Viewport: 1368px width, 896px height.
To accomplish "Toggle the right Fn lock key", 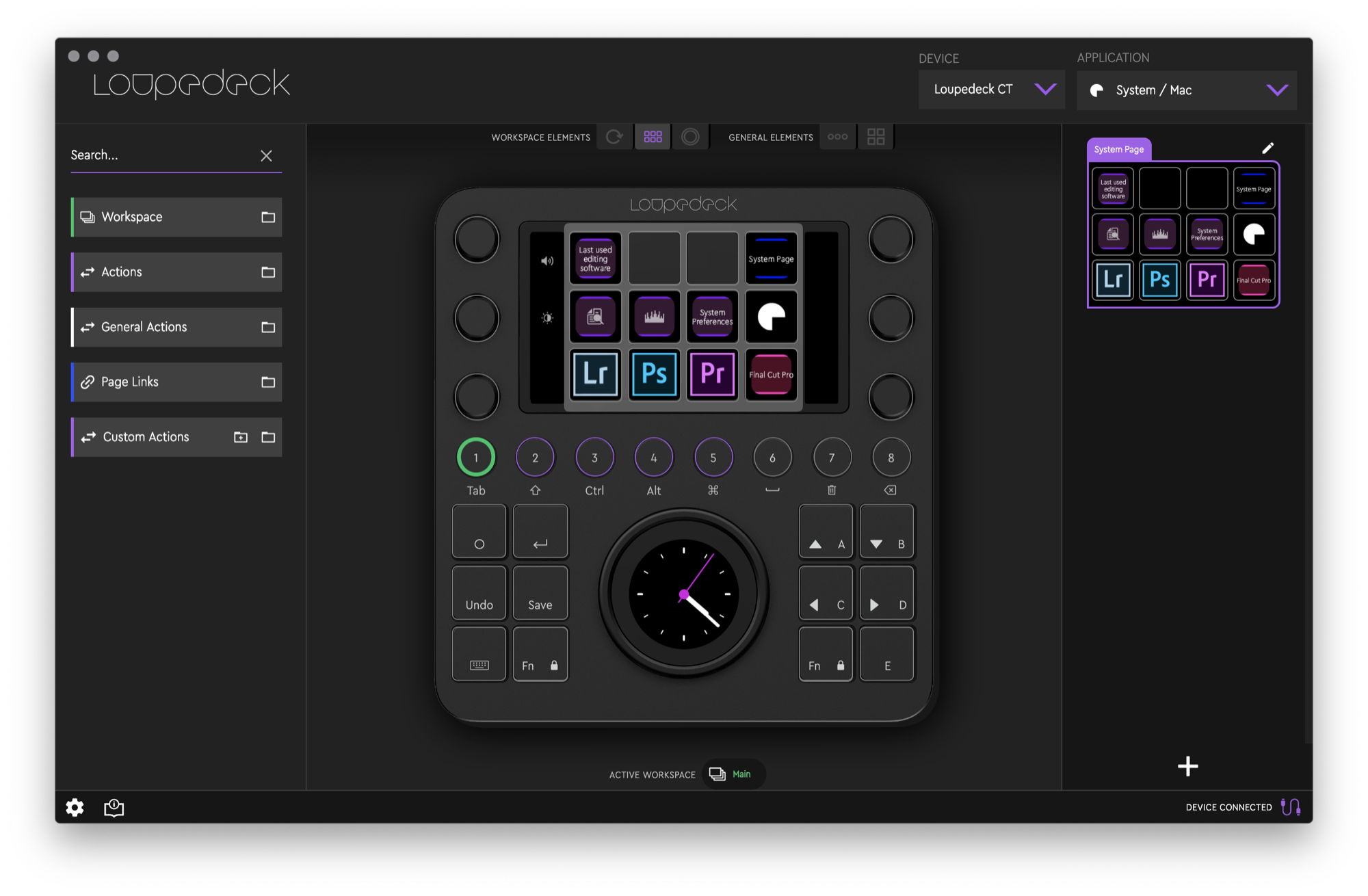I will [x=826, y=655].
